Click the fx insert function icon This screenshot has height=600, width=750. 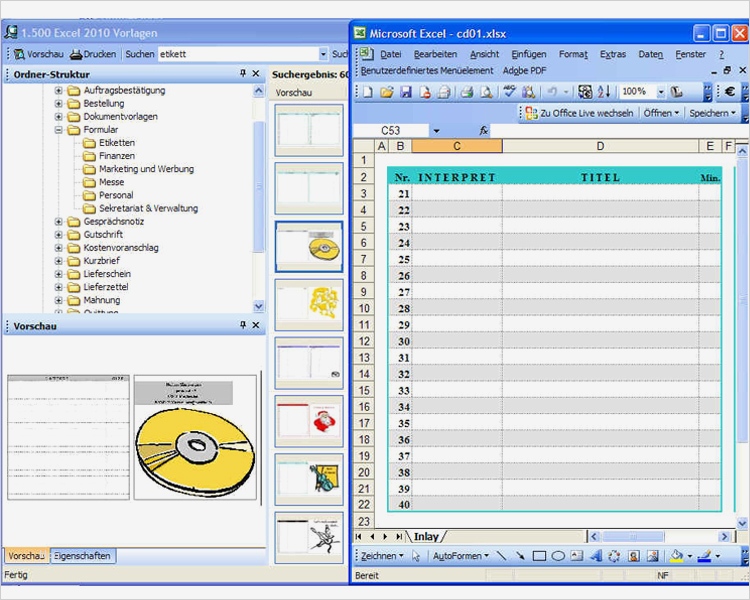pos(484,130)
